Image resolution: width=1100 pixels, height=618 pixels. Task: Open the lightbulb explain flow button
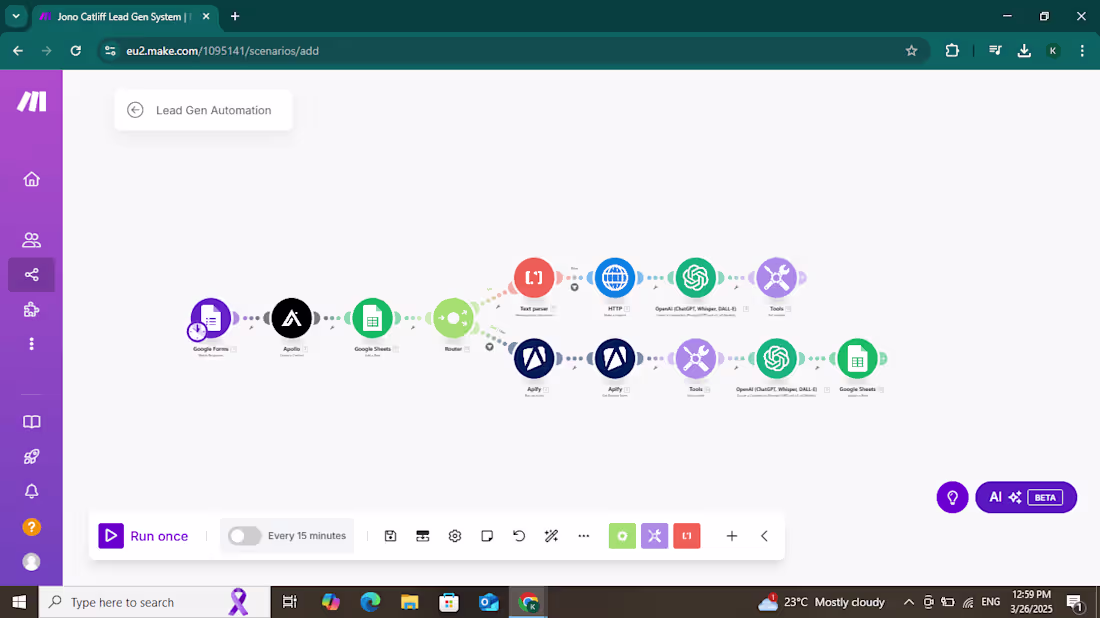(953, 497)
